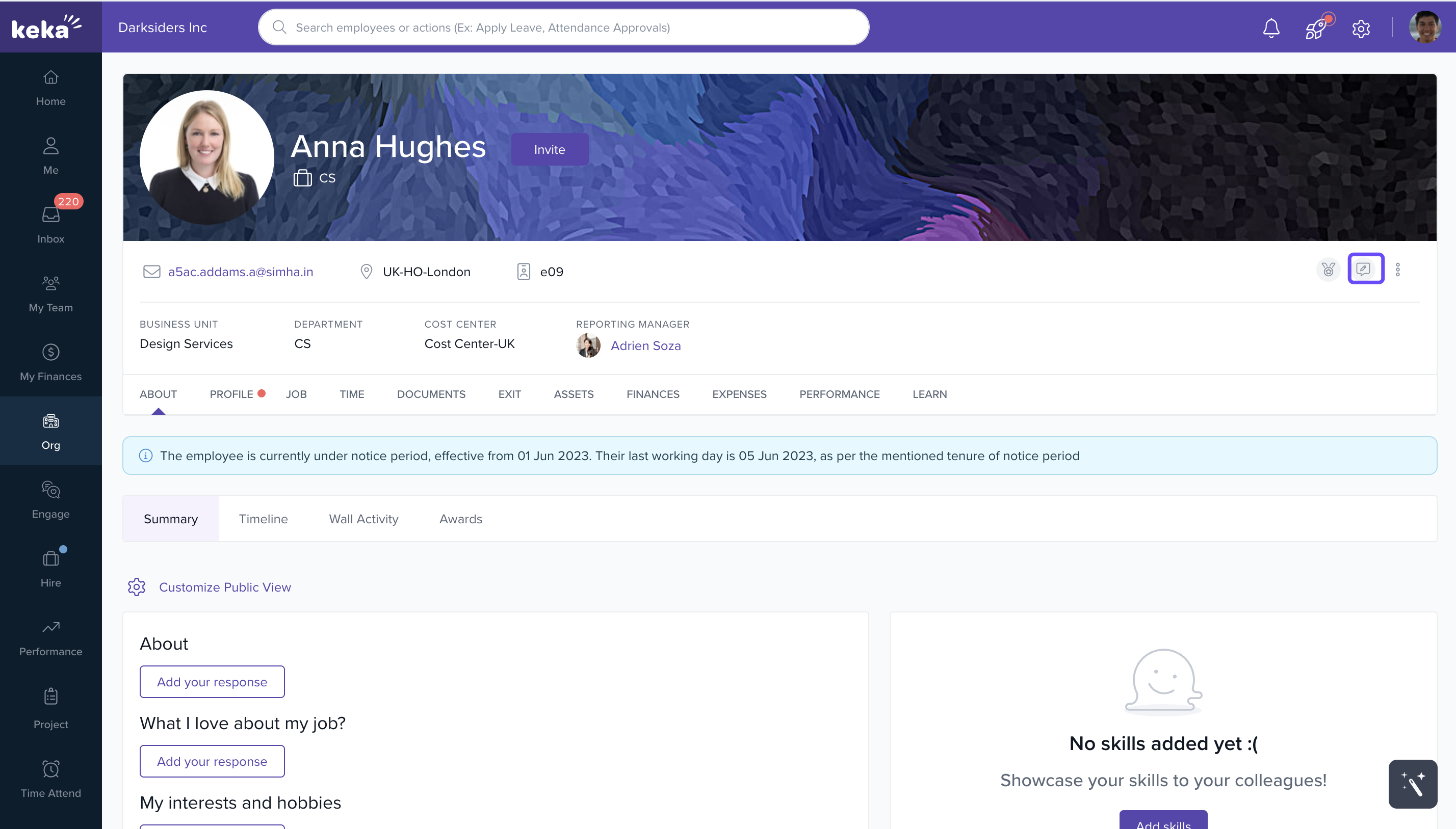Switch to the Timeline sub-tab
1456x829 pixels.
(x=263, y=519)
